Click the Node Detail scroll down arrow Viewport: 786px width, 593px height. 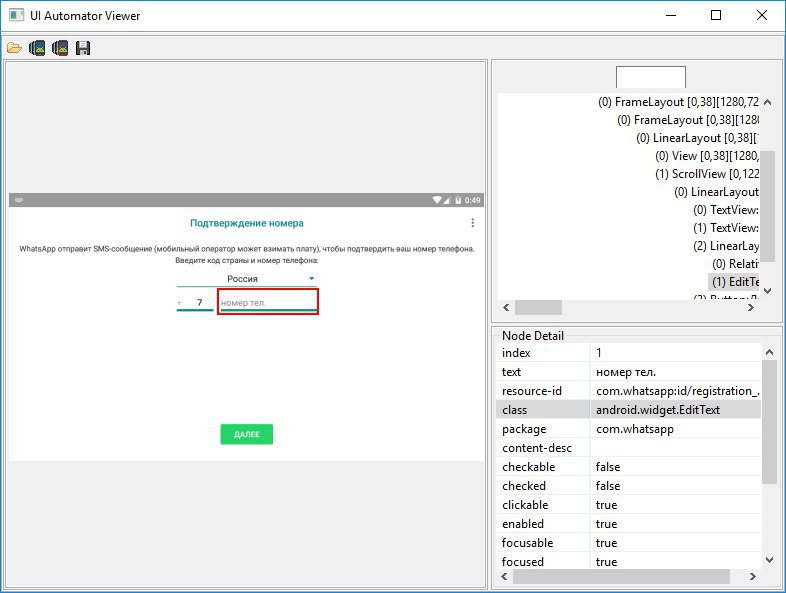tap(769, 560)
